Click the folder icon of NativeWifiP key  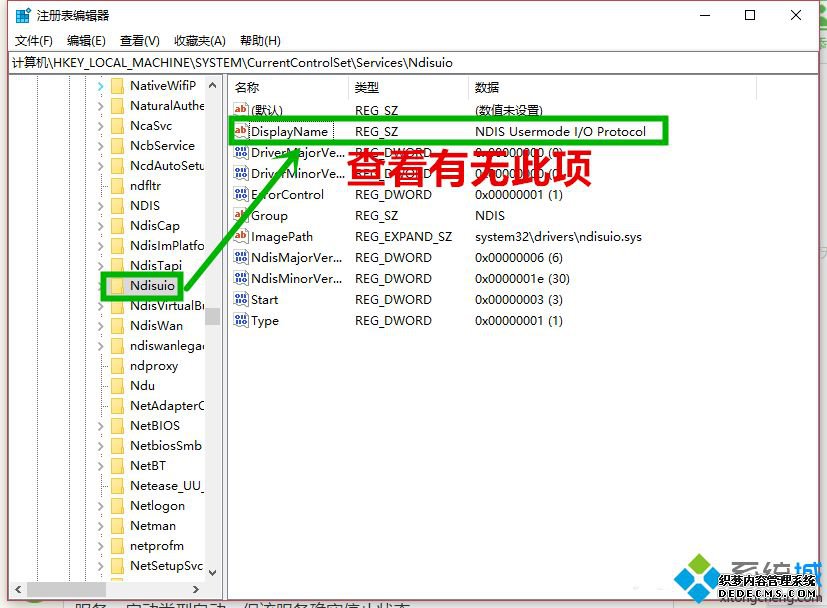tap(118, 85)
